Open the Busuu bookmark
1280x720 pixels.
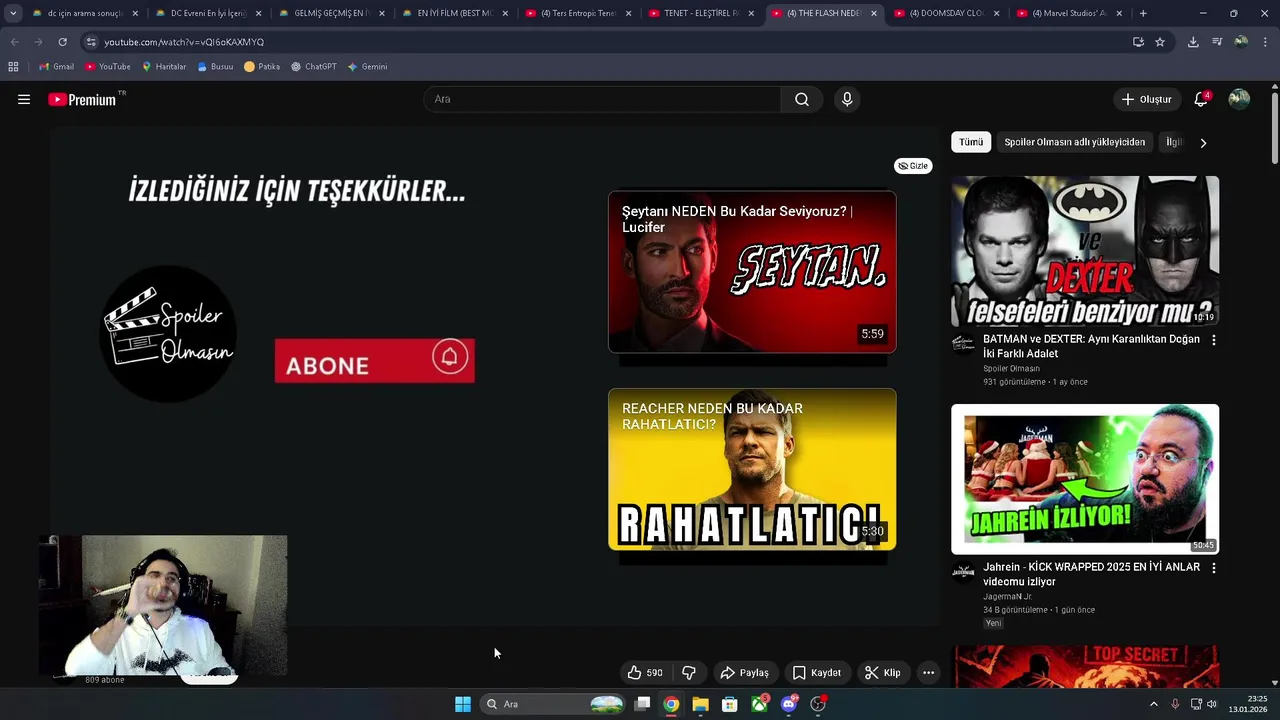point(215,67)
